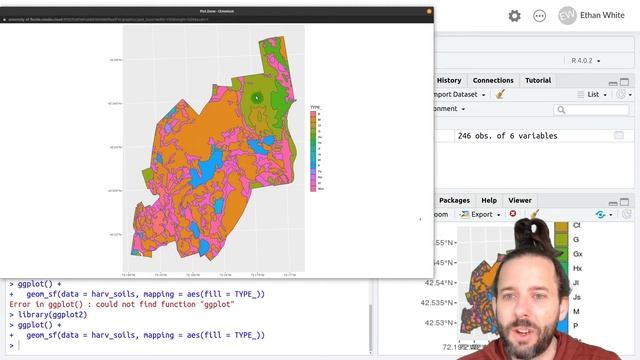Close the Plot Zoom window orange button

(429, 11)
